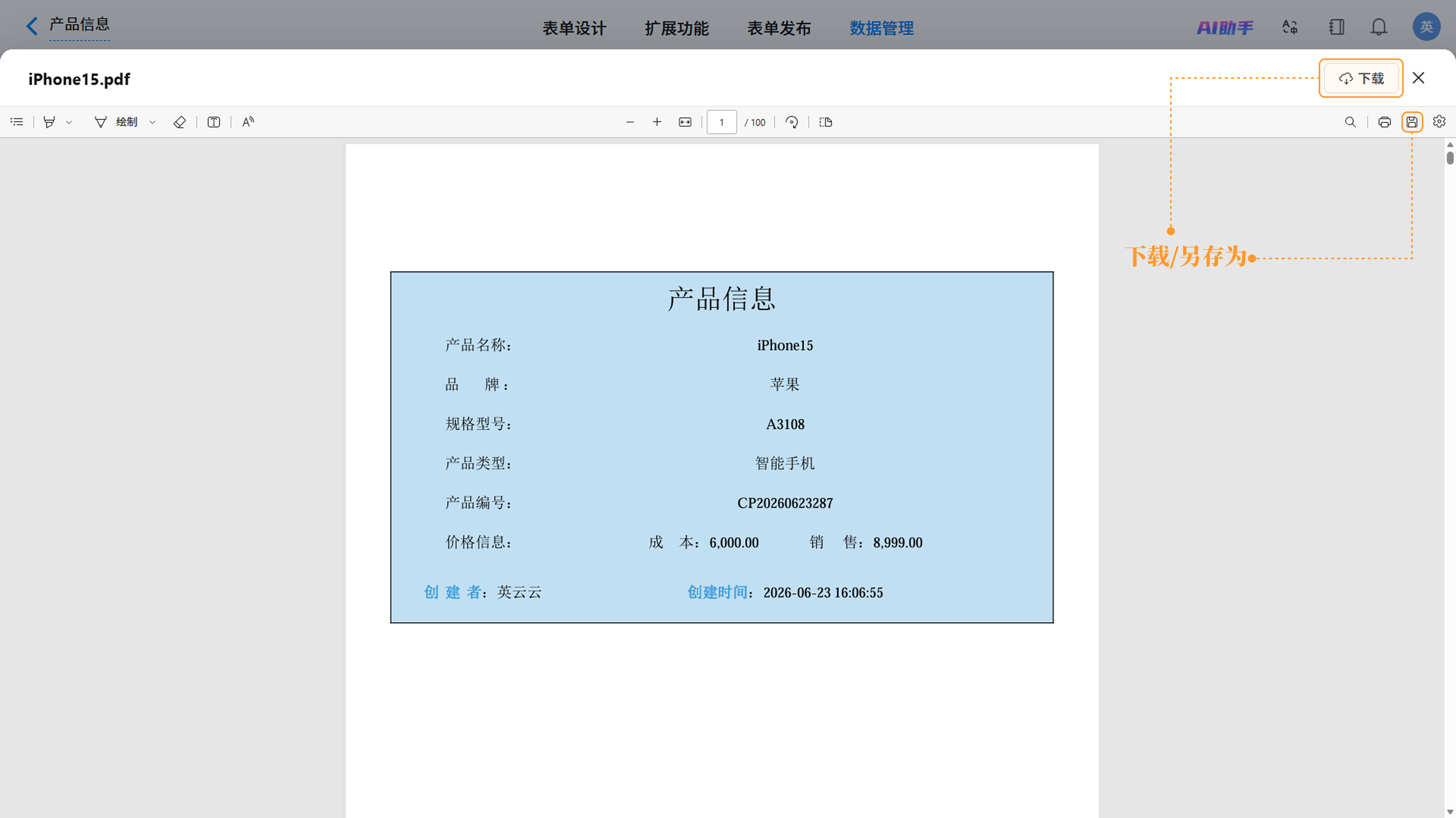Screen dimensions: 1456x818
Task: Open the search magnifier in PDF toolbar
Action: (x=1350, y=122)
